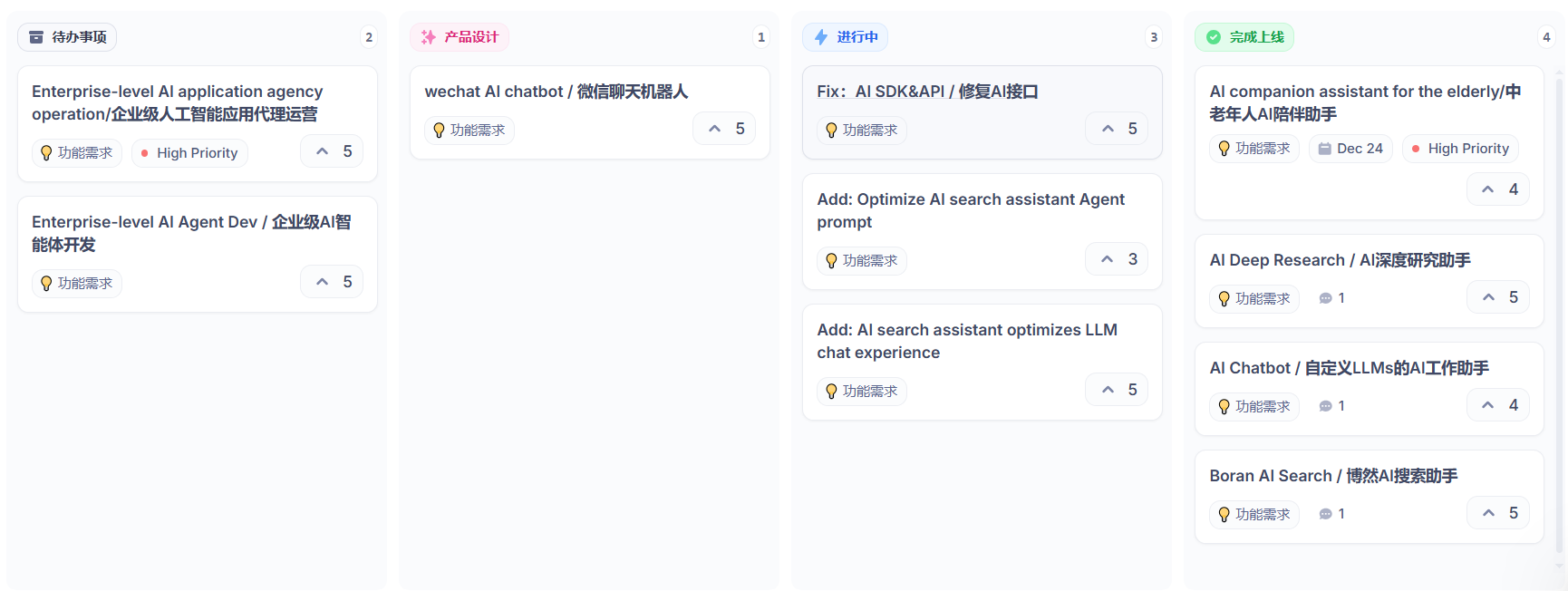The image size is (1568, 591).
Task: Upvote the AI companion assistant for the elderly card
Action: coord(1487,189)
